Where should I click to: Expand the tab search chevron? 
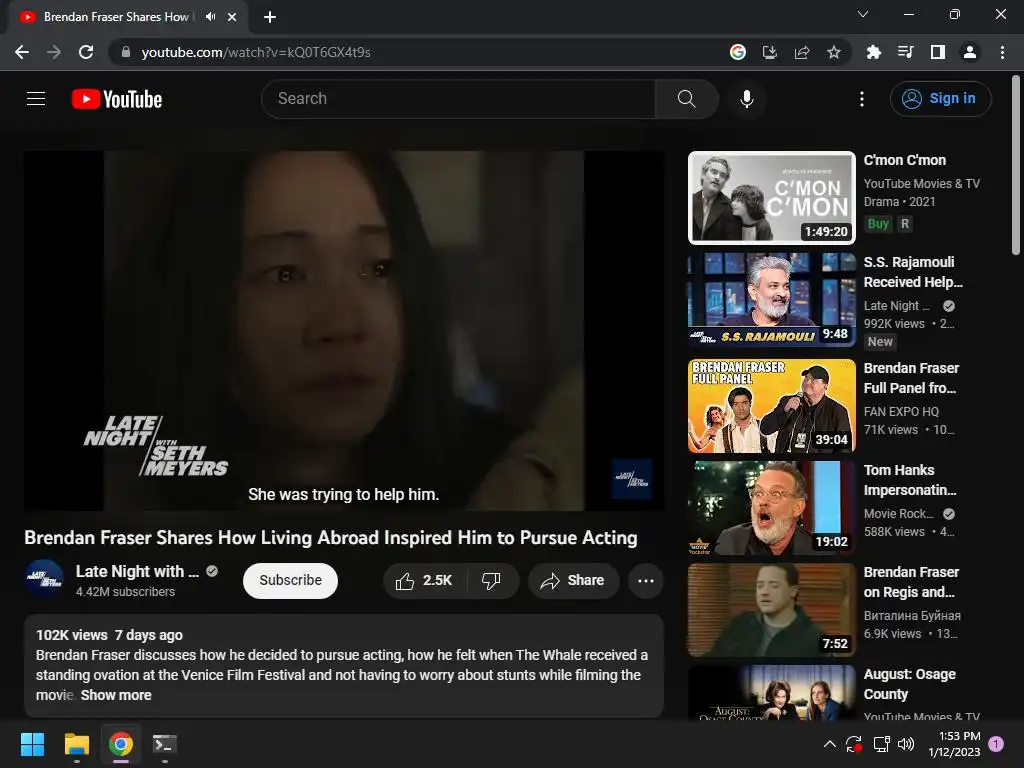click(x=863, y=14)
